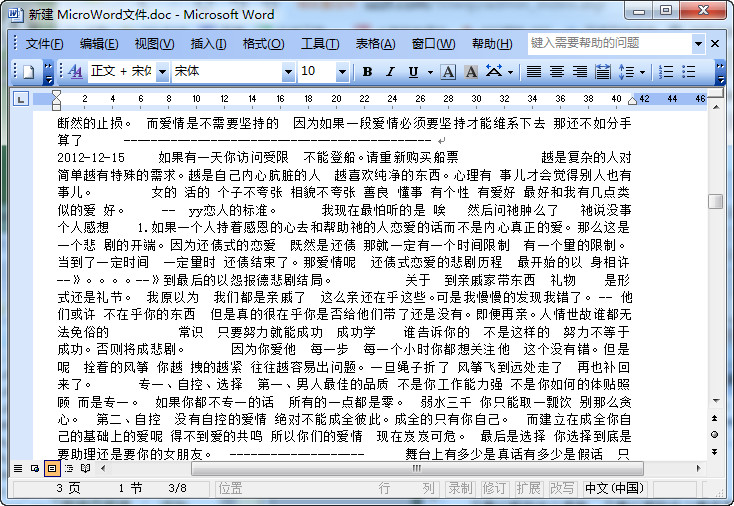Open the character scaling dropdown arrow
Viewport: 734px width, 506px height.
click(x=510, y=72)
